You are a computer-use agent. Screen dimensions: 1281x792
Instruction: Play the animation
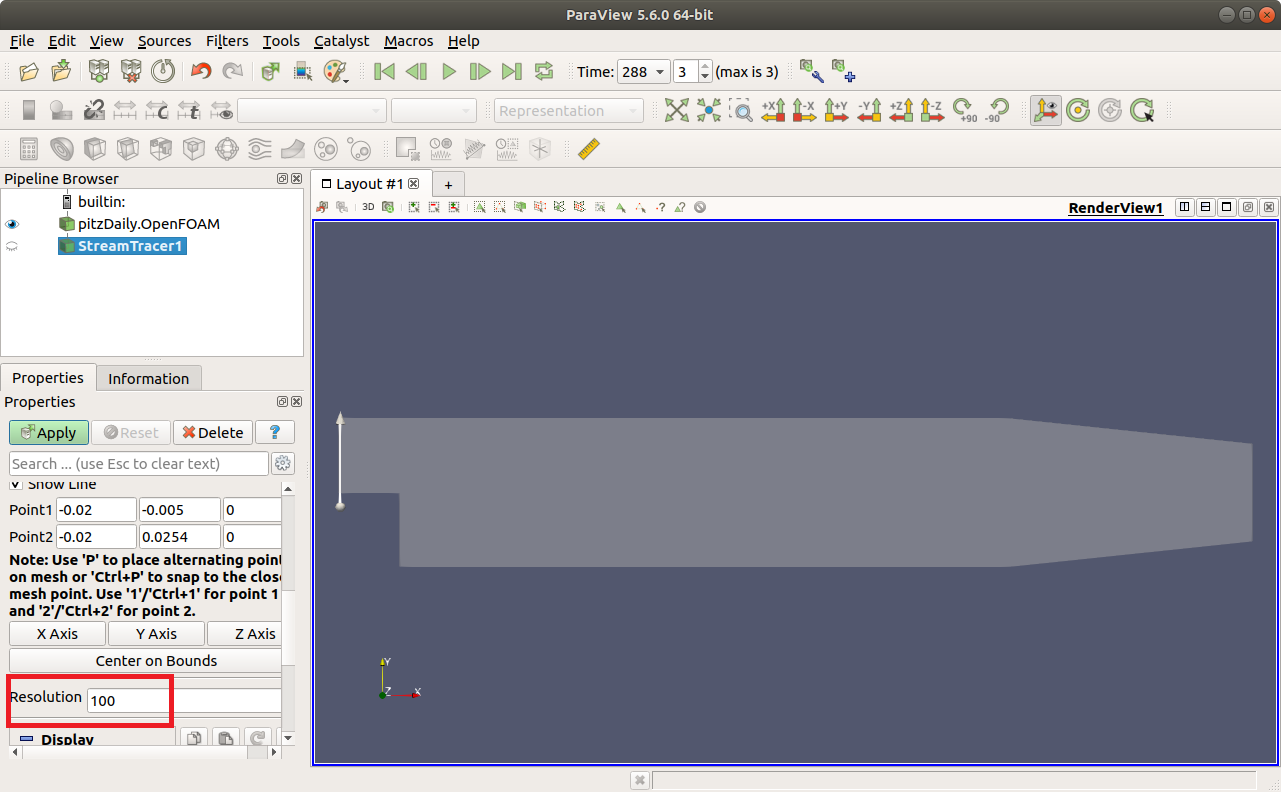(448, 72)
